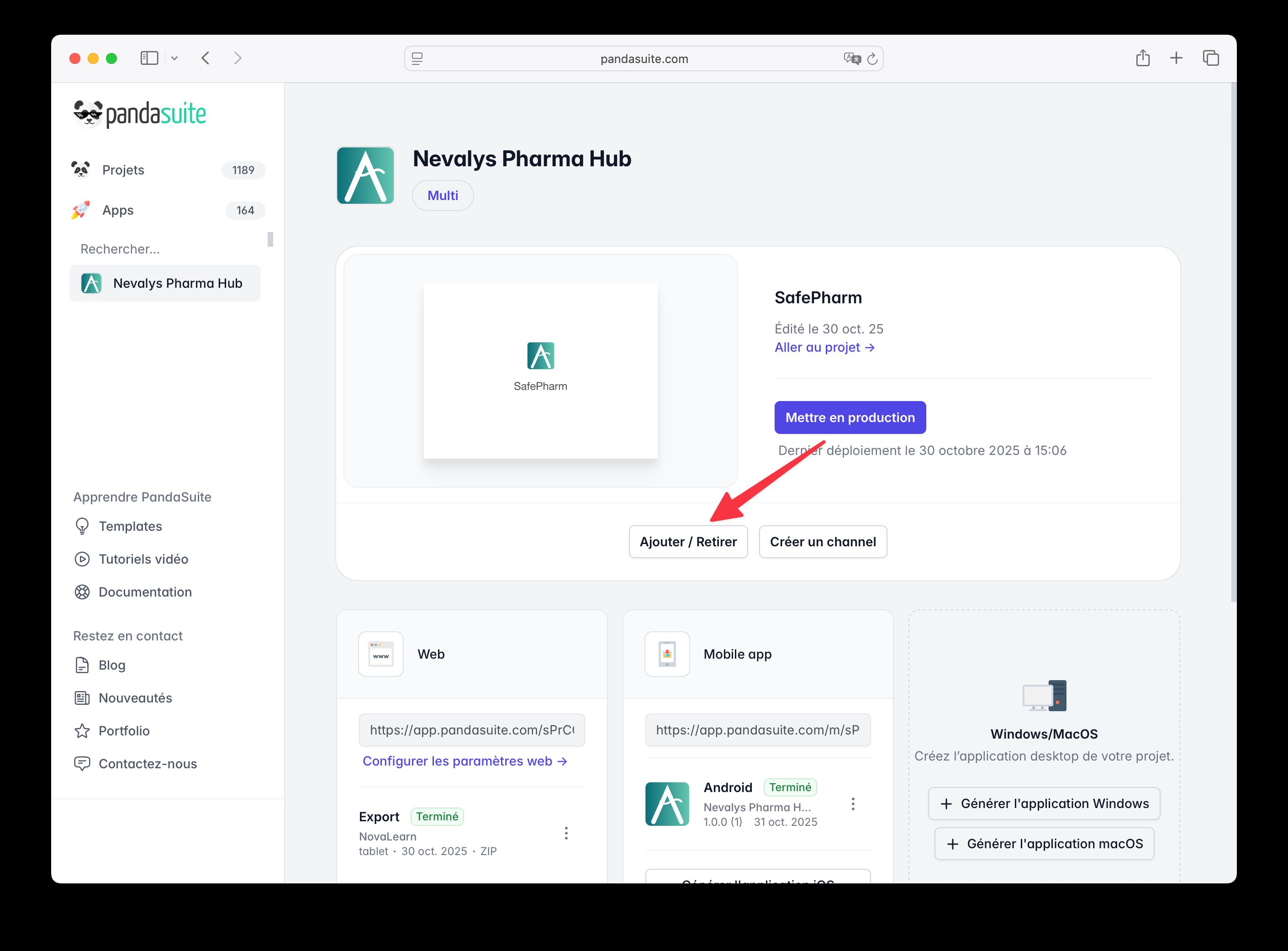Open the Nouveautés menu entry
1288x951 pixels.
tap(135, 697)
